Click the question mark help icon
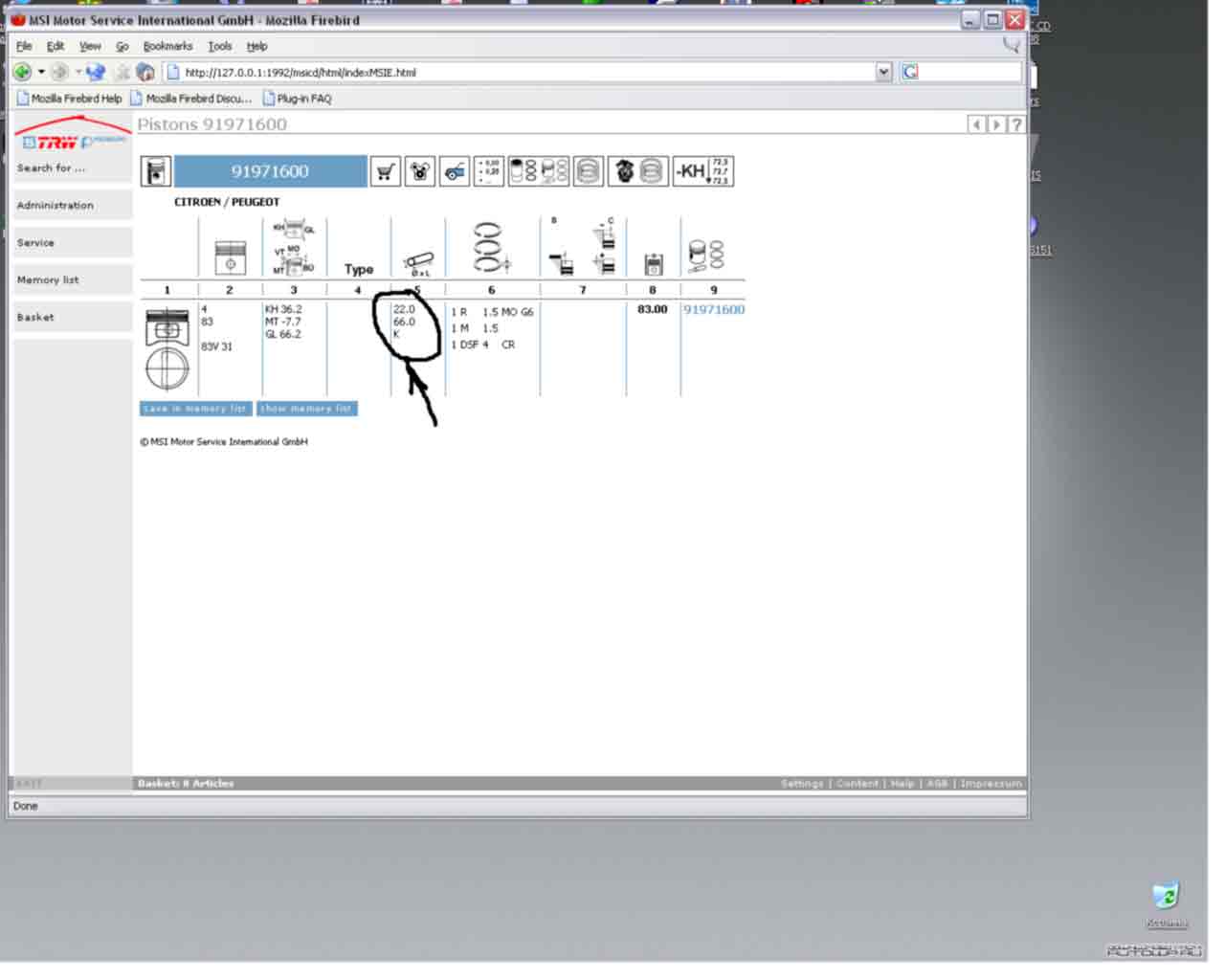This screenshot has width=1225, height=980. (1016, 124)
